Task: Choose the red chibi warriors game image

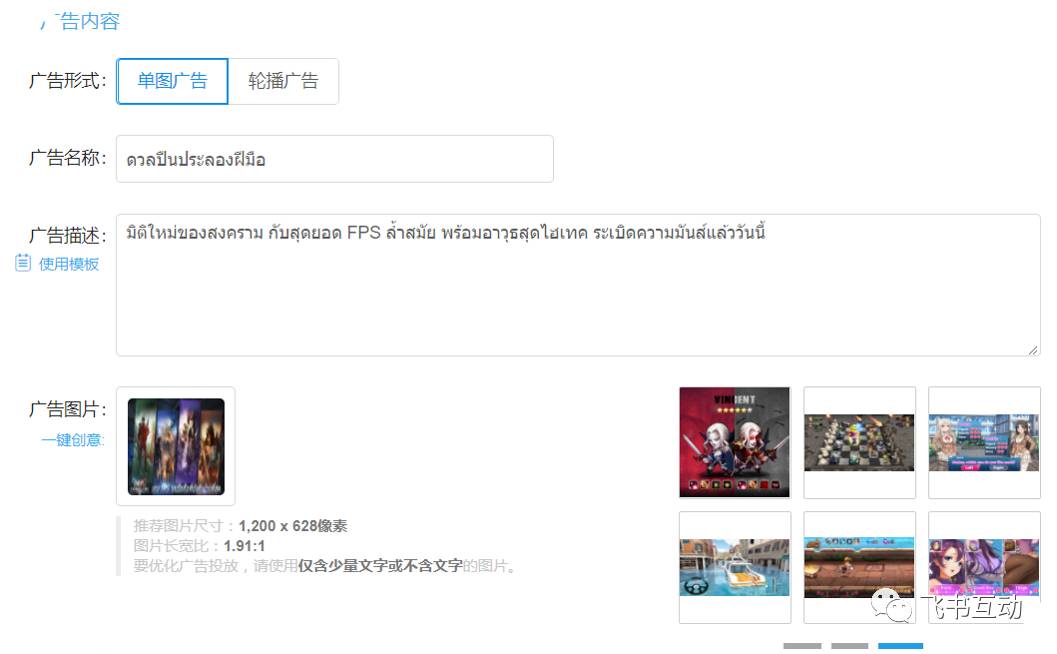Action: [x=734, y=442]
